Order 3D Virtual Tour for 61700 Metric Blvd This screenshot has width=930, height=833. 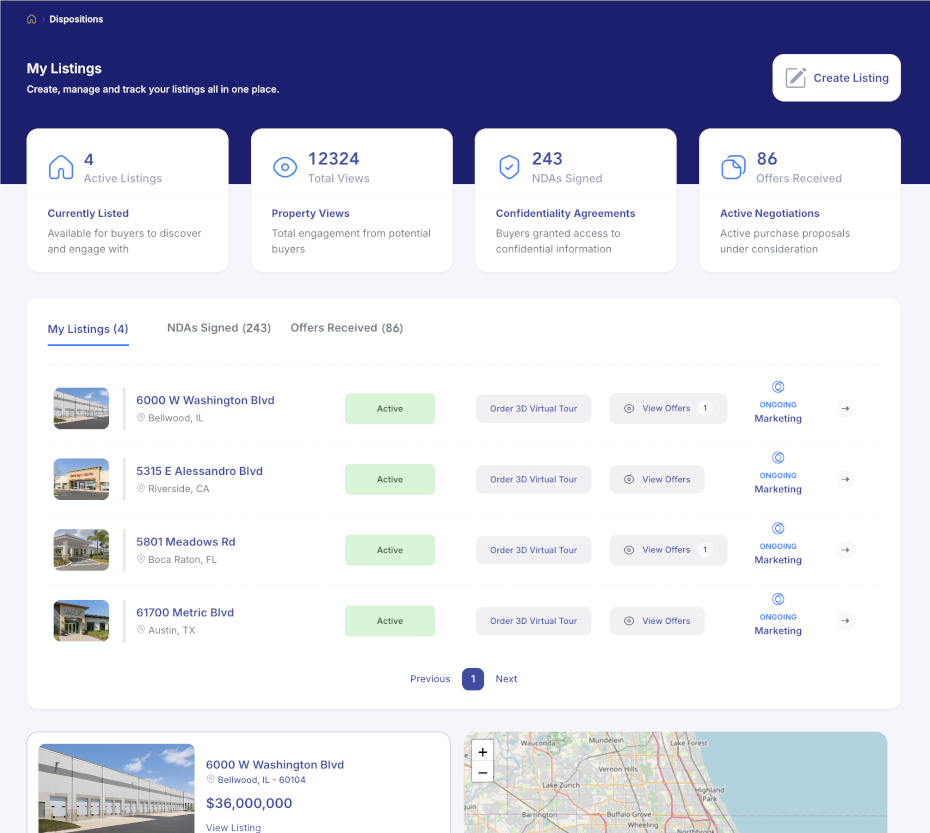click(x=533, y=620)
